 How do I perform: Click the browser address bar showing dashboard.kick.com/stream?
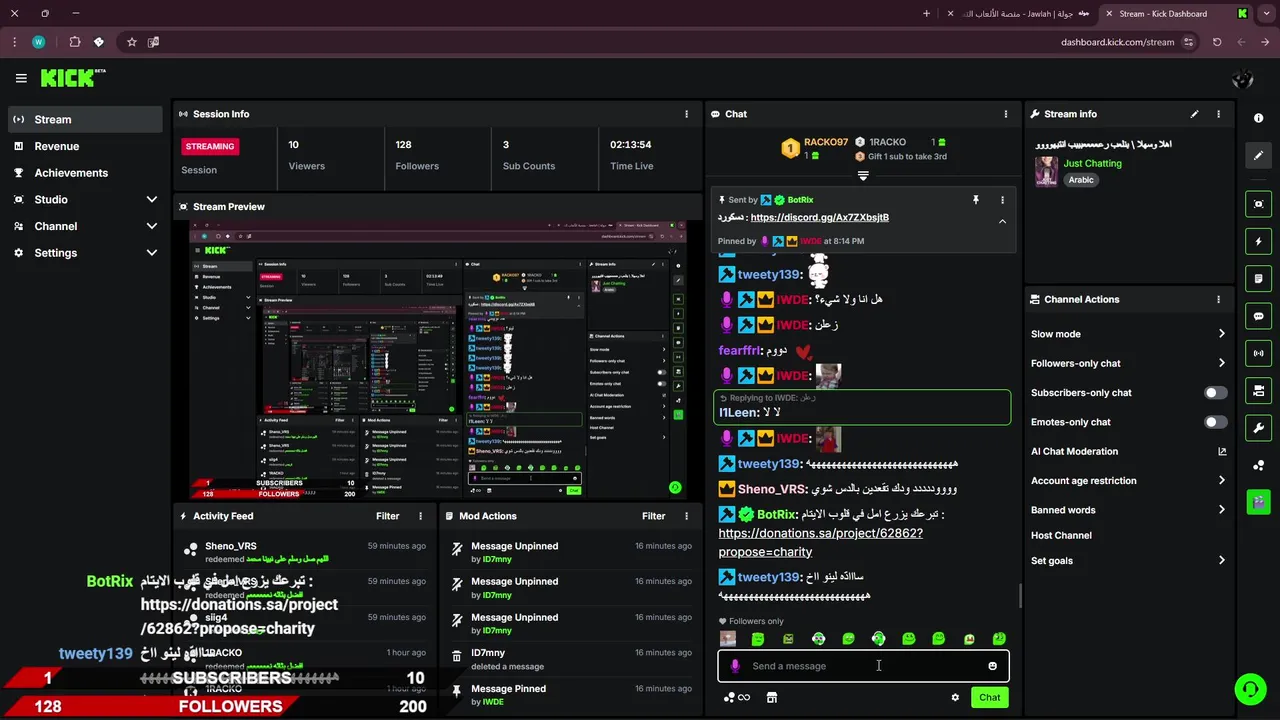(x=1117, y=42)
